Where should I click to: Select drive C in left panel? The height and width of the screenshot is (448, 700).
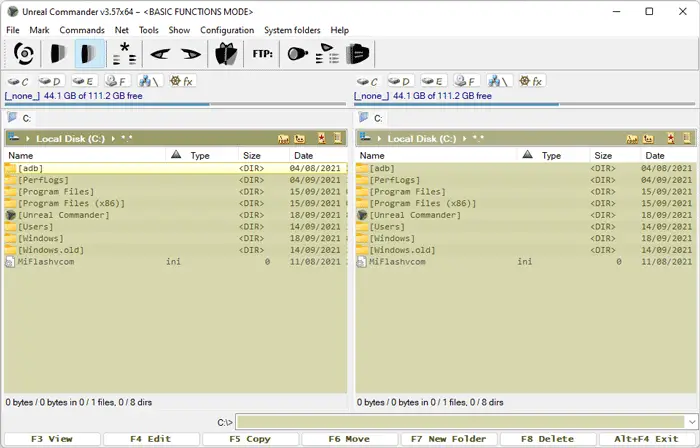(18, 81)
